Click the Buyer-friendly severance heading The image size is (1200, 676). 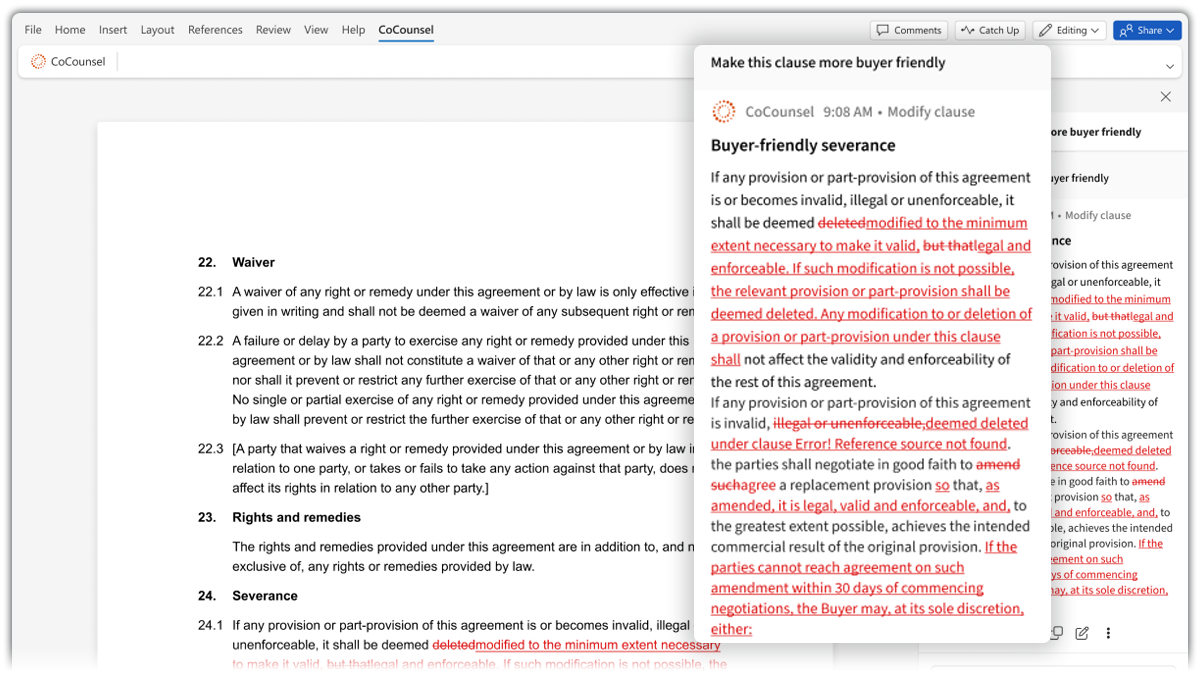[803, 146]
